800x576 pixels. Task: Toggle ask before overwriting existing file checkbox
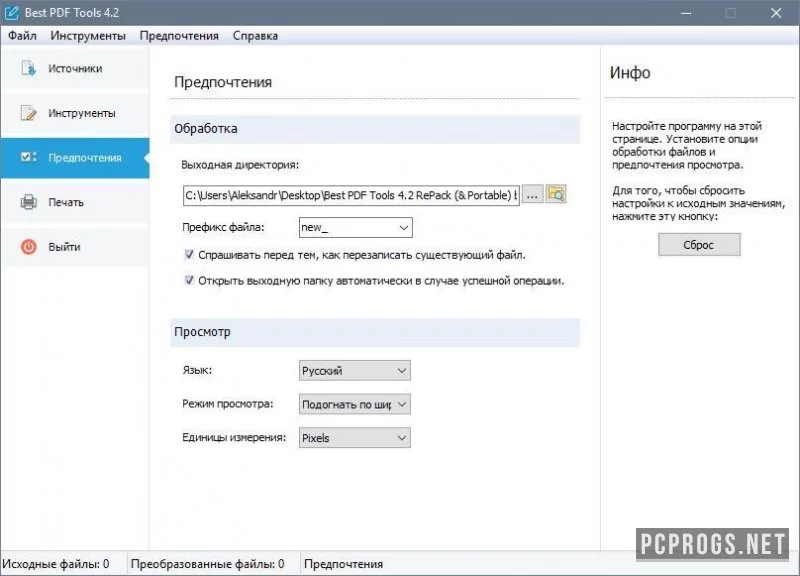pyautogui.click(x=189, y=255)
